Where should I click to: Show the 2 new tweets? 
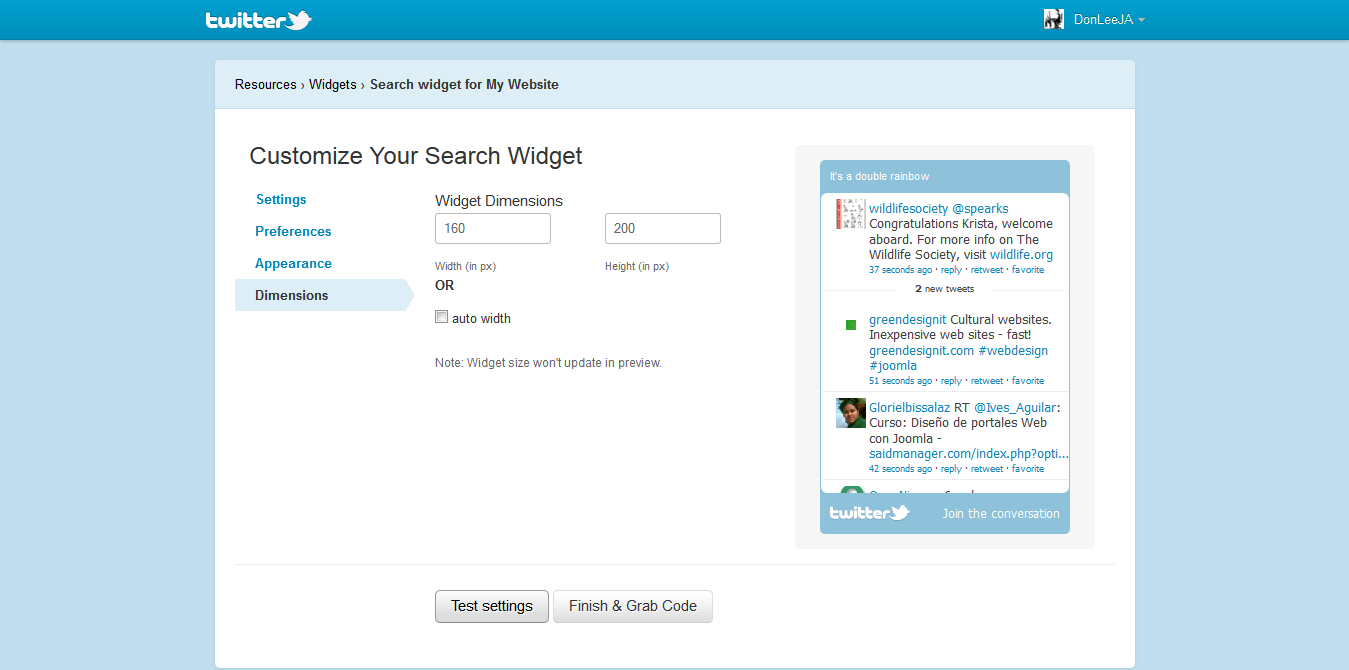pyautogui.click(x=944, y=289)
